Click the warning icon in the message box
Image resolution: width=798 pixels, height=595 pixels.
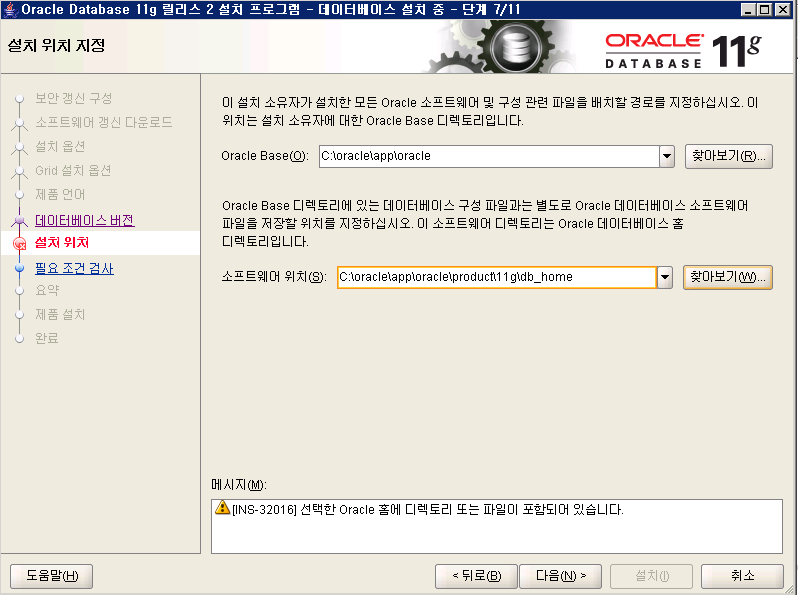pos(222,507)
